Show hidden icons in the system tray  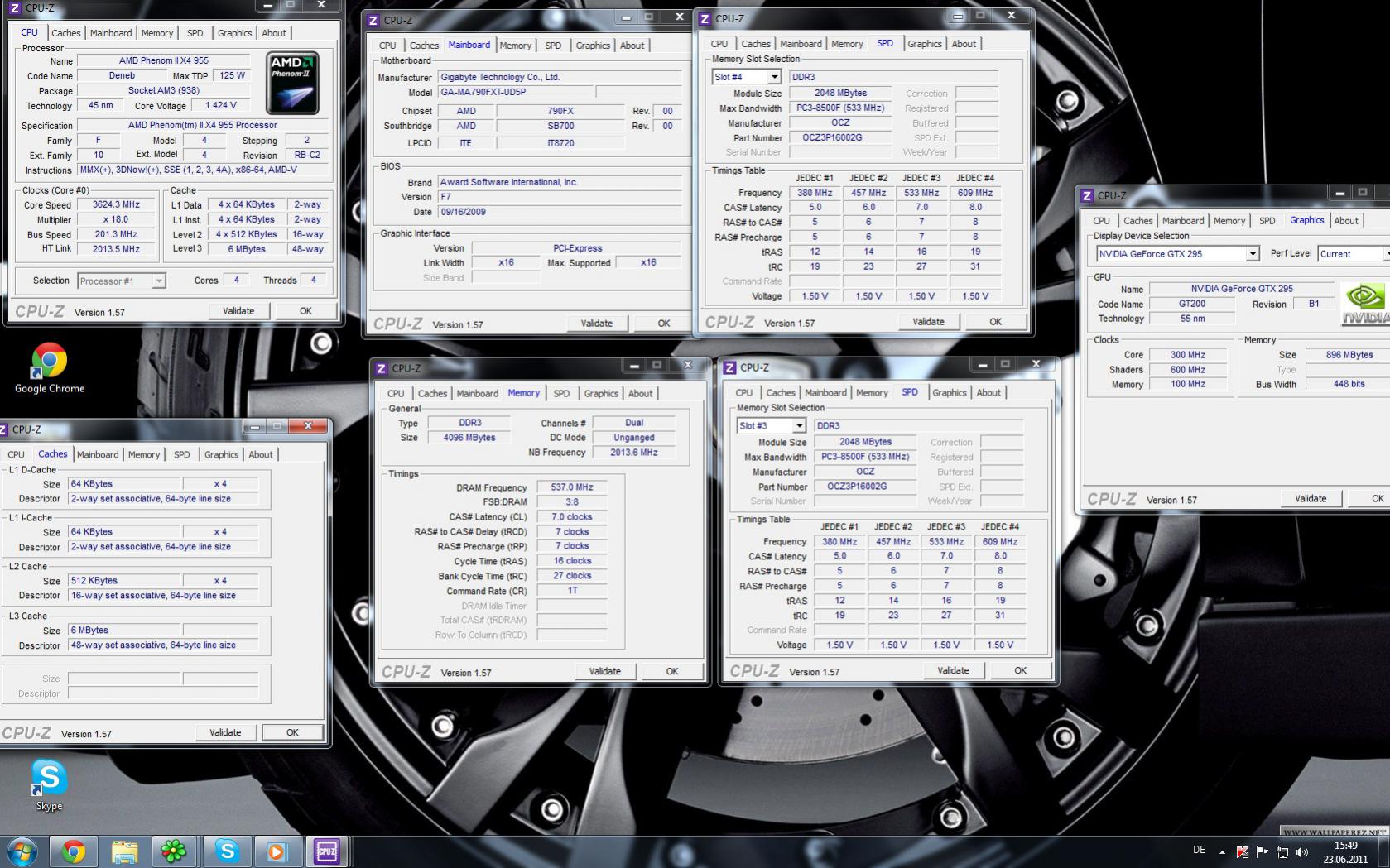tap(1222, 851)
